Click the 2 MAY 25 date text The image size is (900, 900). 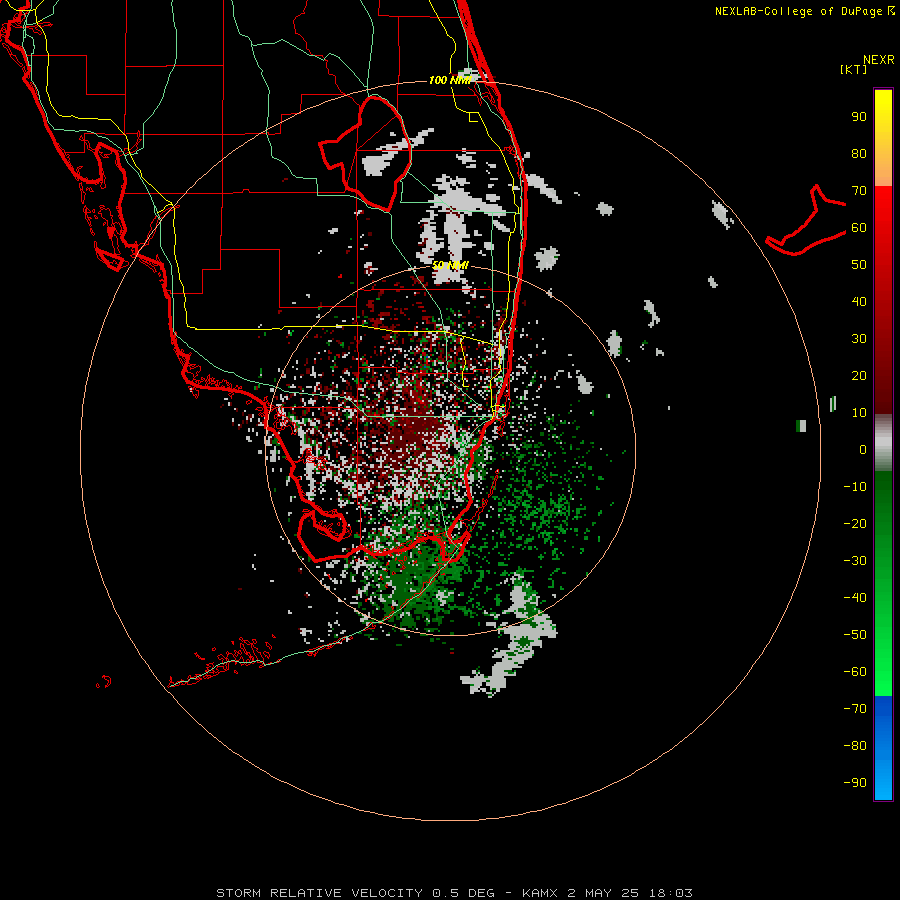[x=603, y=893]
